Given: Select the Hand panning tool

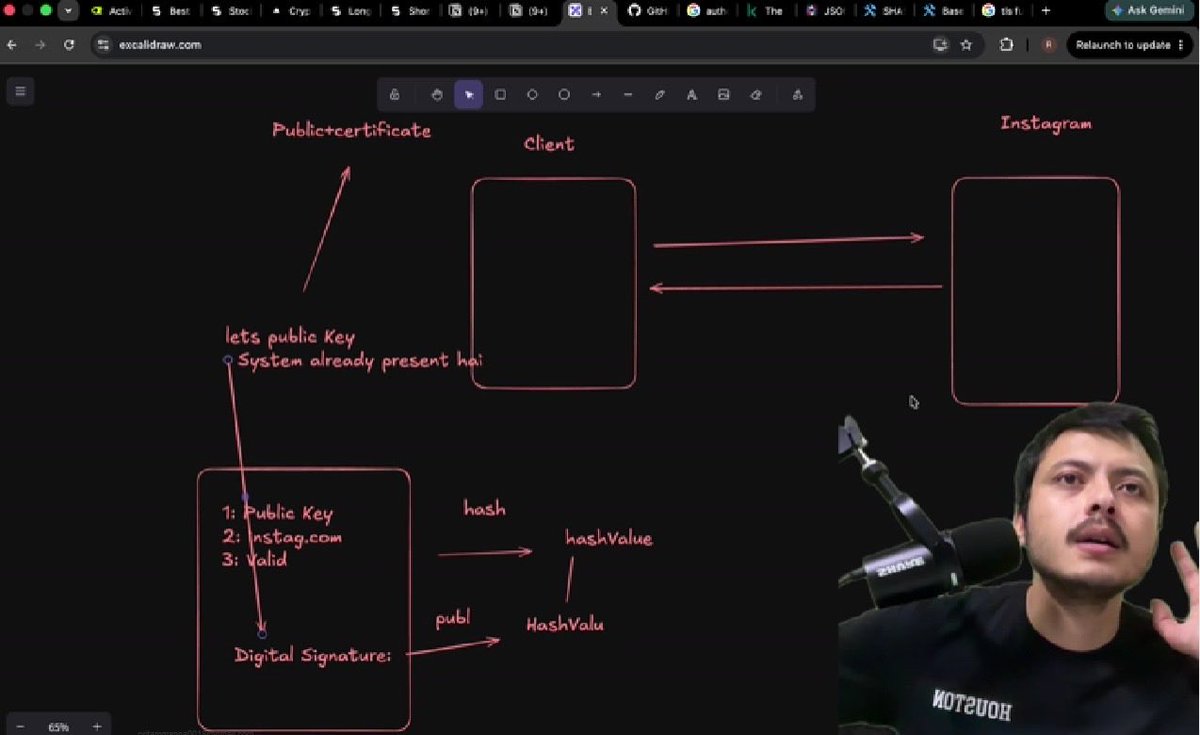Looking at the screenshot, I should (x=437, y=95).
